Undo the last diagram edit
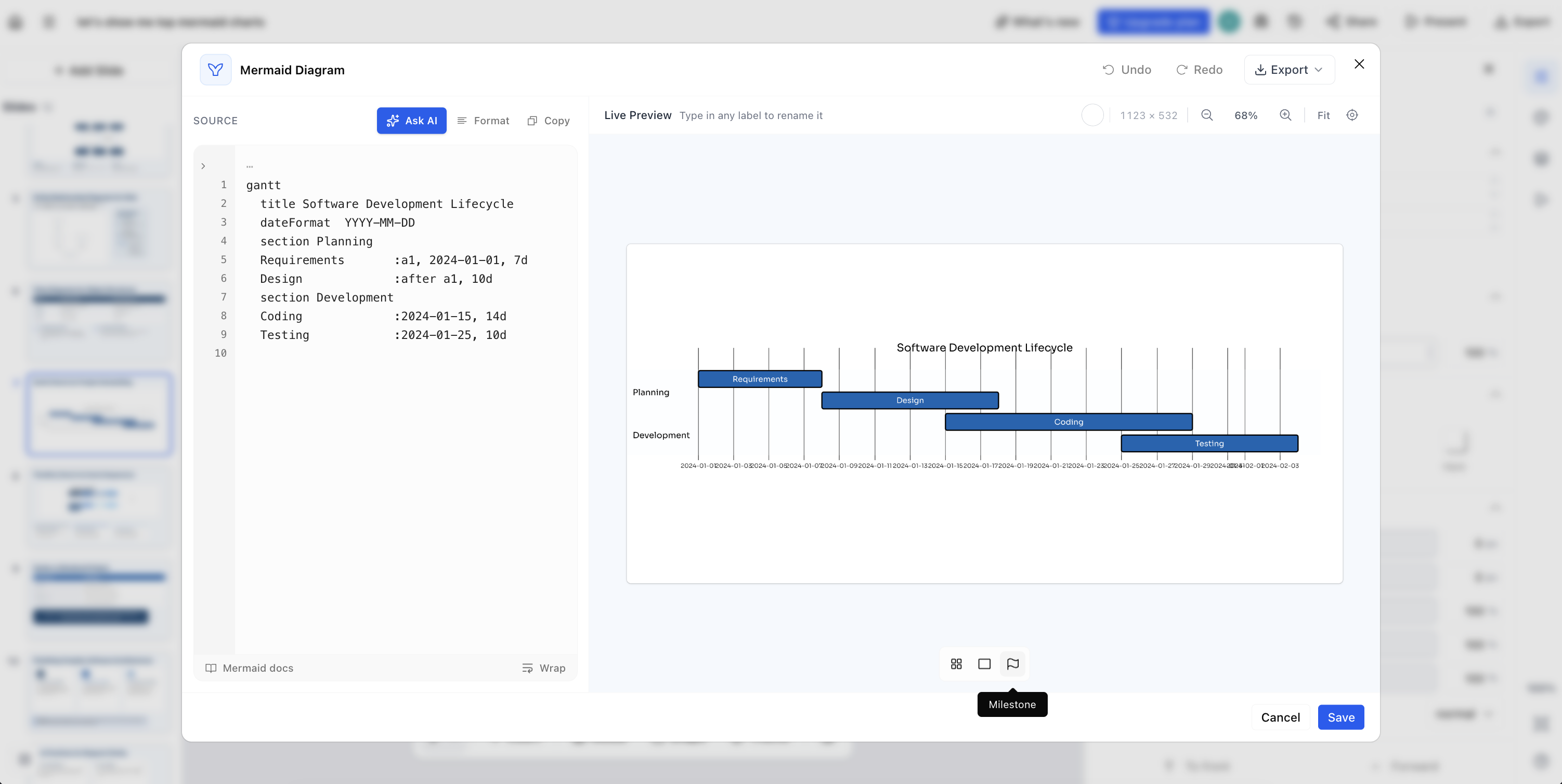This screenshot has width=1562, height=784. (x=1127, y=70)
